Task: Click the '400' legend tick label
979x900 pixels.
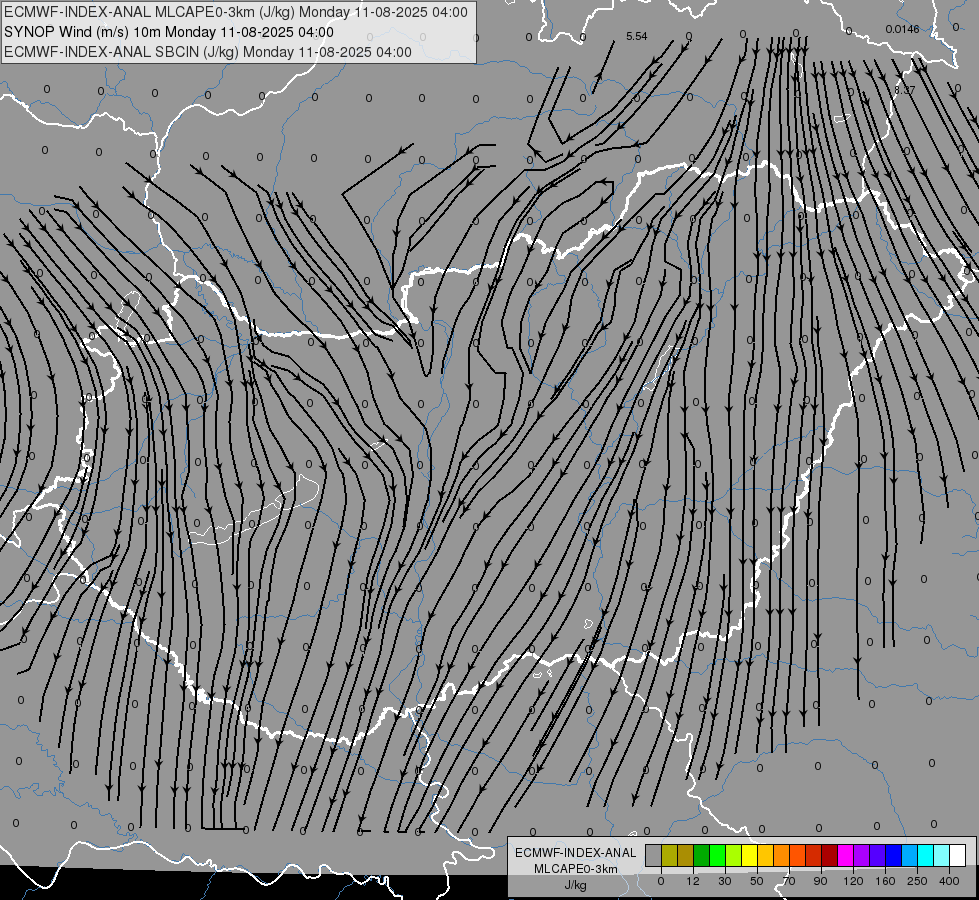Action: (949, 881)
